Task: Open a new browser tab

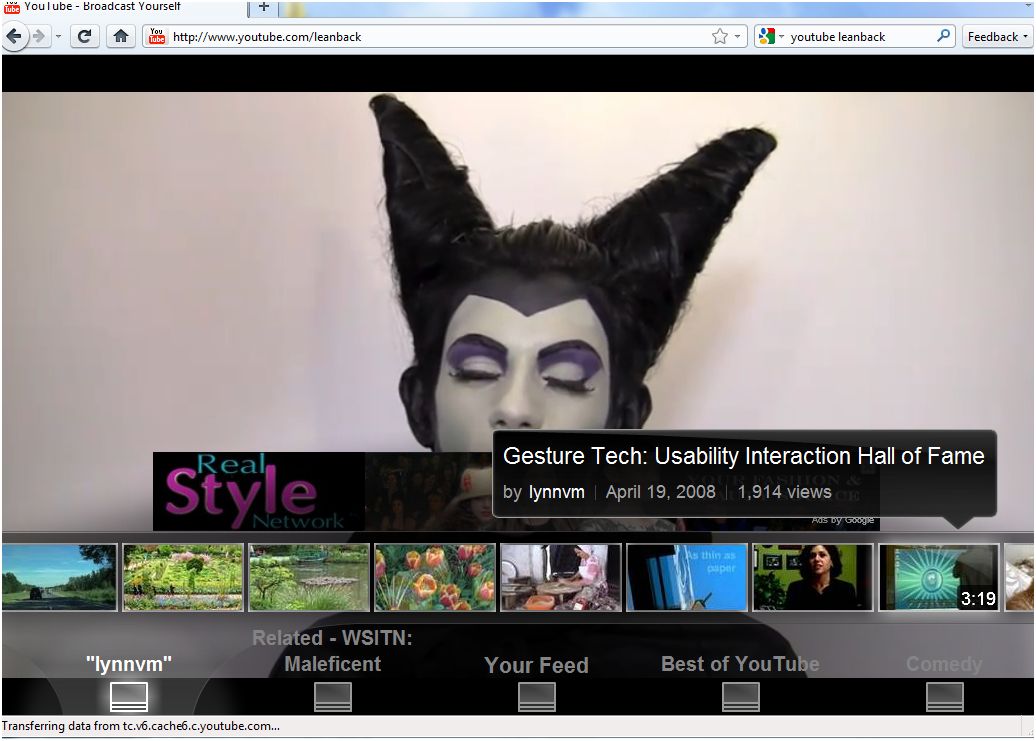Action: coord(264,7)
